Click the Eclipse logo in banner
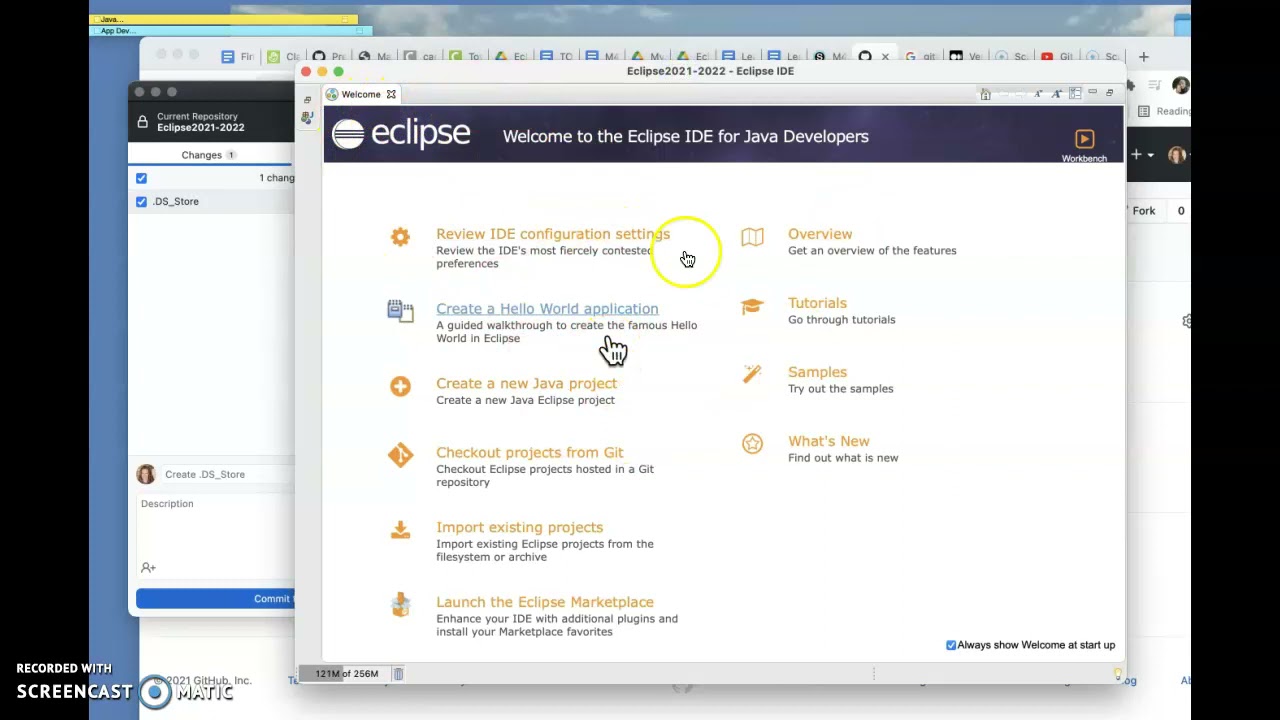The width and height of the screenshot is (1280, 720). click(x=401, y=134)
